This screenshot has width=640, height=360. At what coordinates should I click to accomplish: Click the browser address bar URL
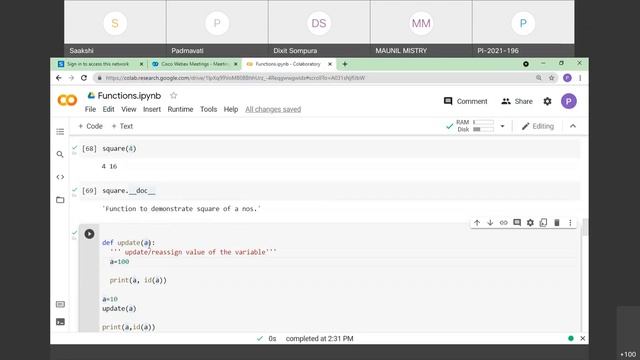[235, 78]
